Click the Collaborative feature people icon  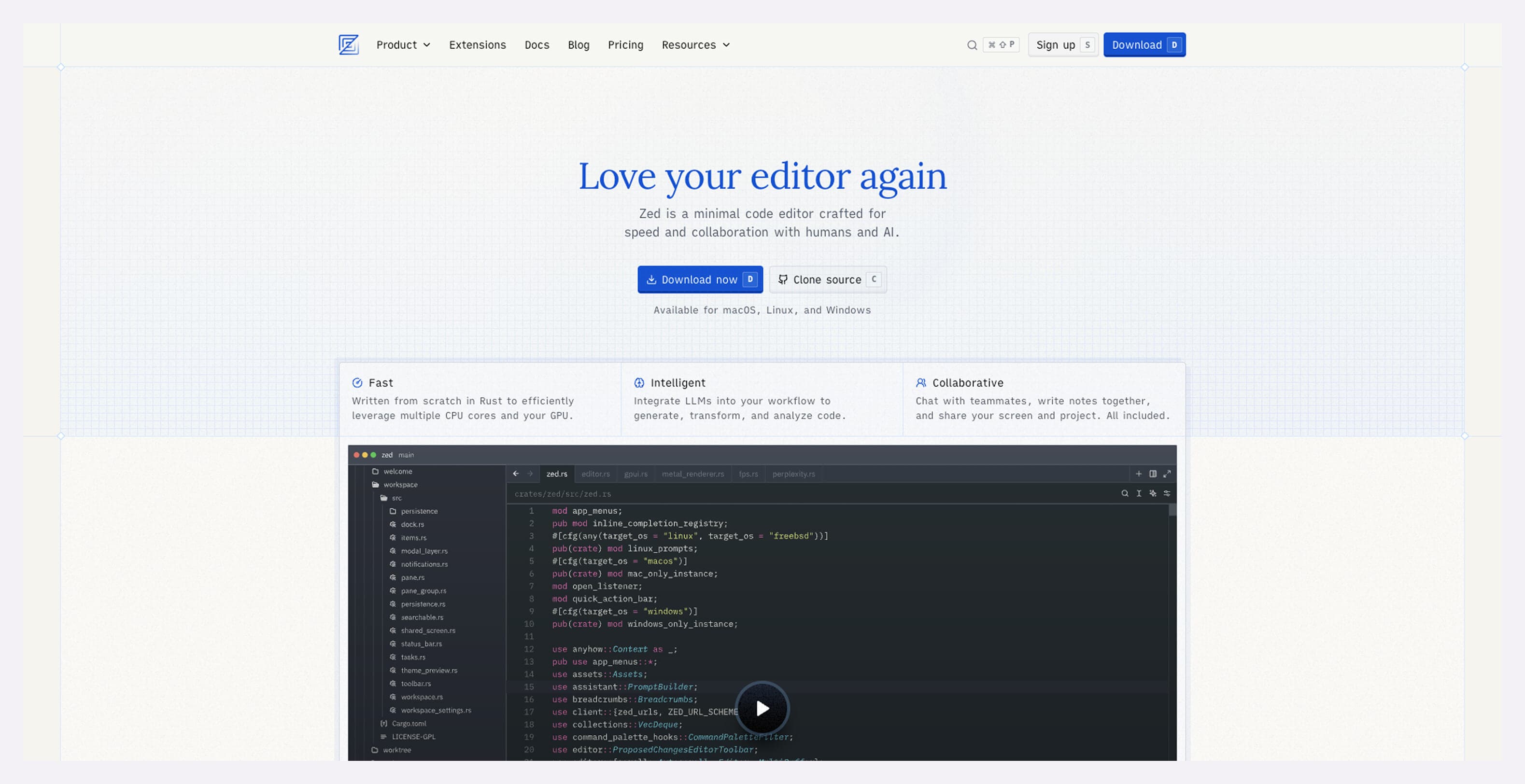[920, 383]
